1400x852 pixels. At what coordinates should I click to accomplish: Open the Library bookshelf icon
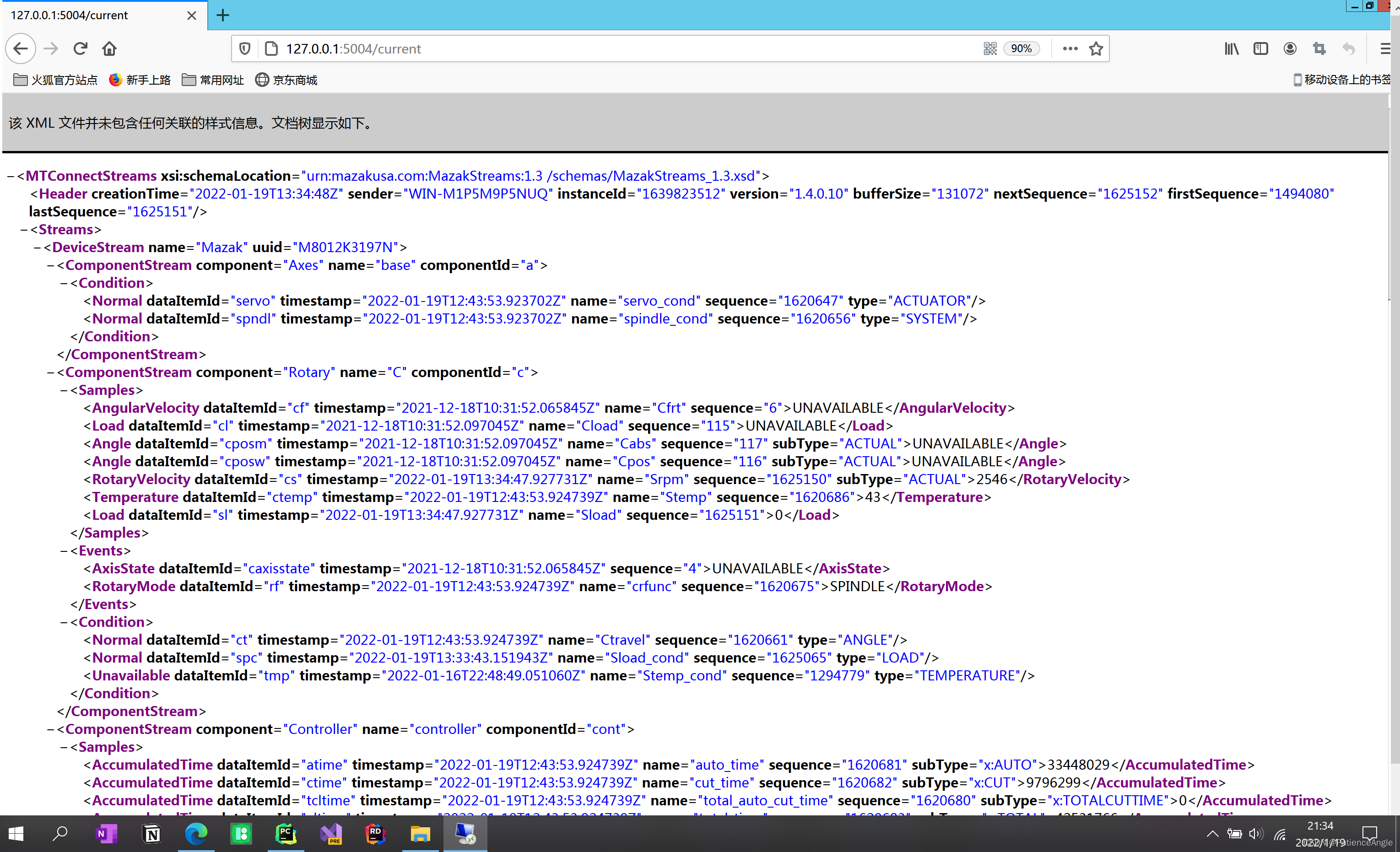tap(1231, 49)
